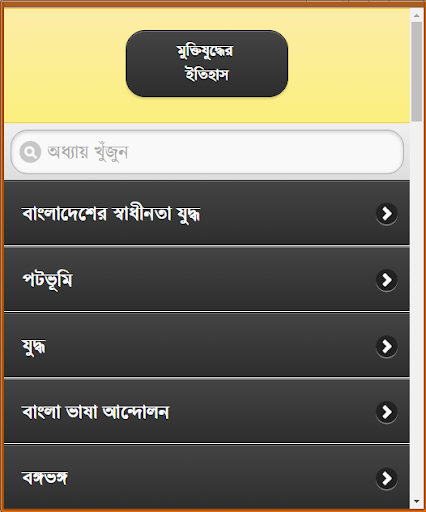Click the scrollbar up arrow

click(417, 15)
